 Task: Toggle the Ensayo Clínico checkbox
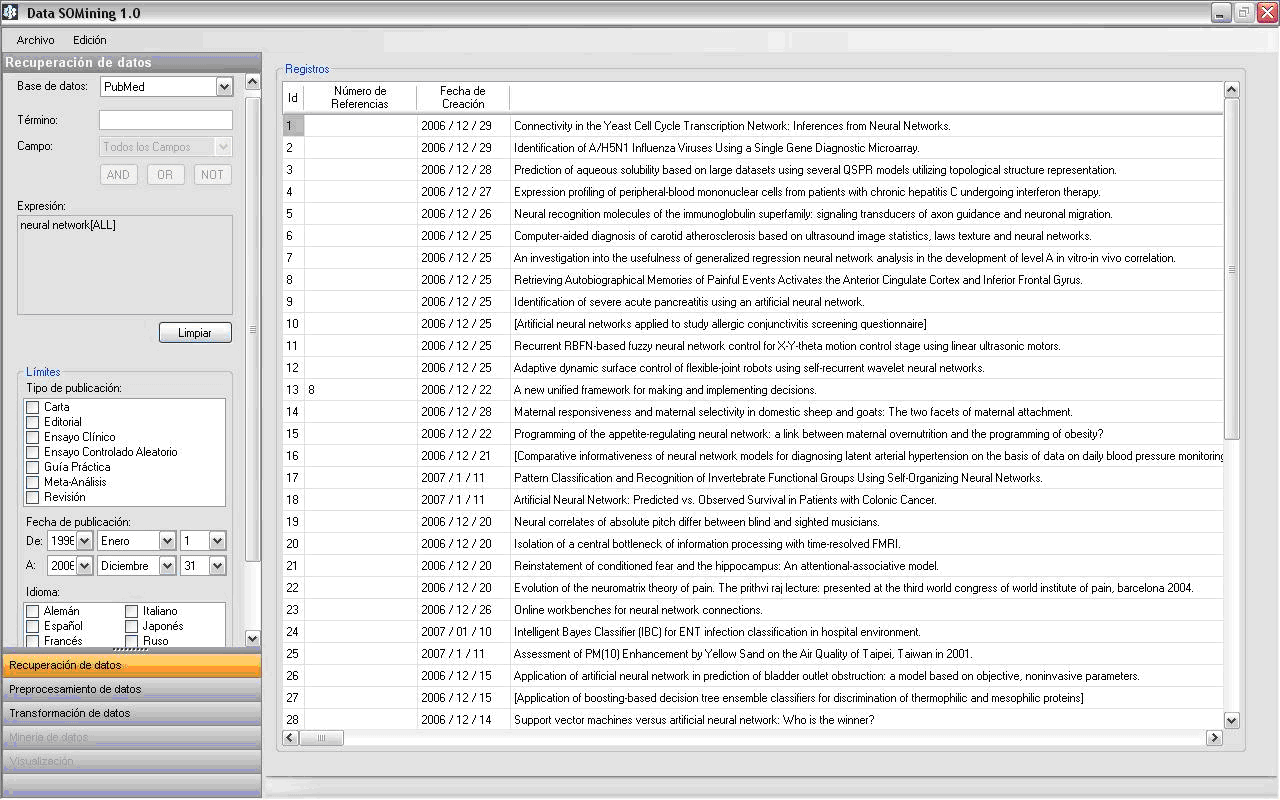coord(33,437)
